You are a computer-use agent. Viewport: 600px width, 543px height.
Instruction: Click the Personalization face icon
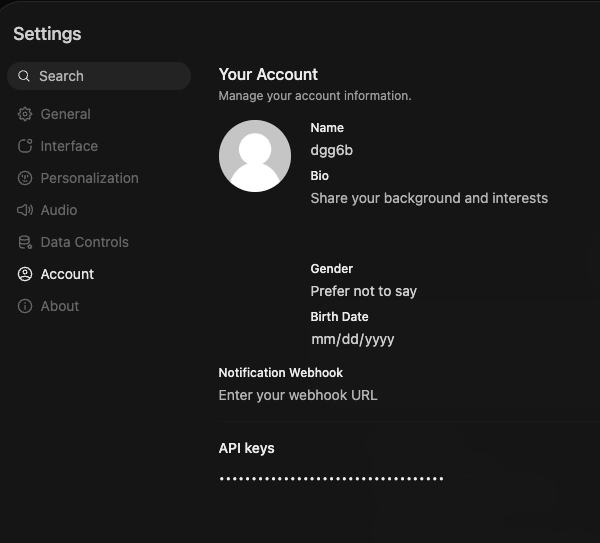point(25,178)
